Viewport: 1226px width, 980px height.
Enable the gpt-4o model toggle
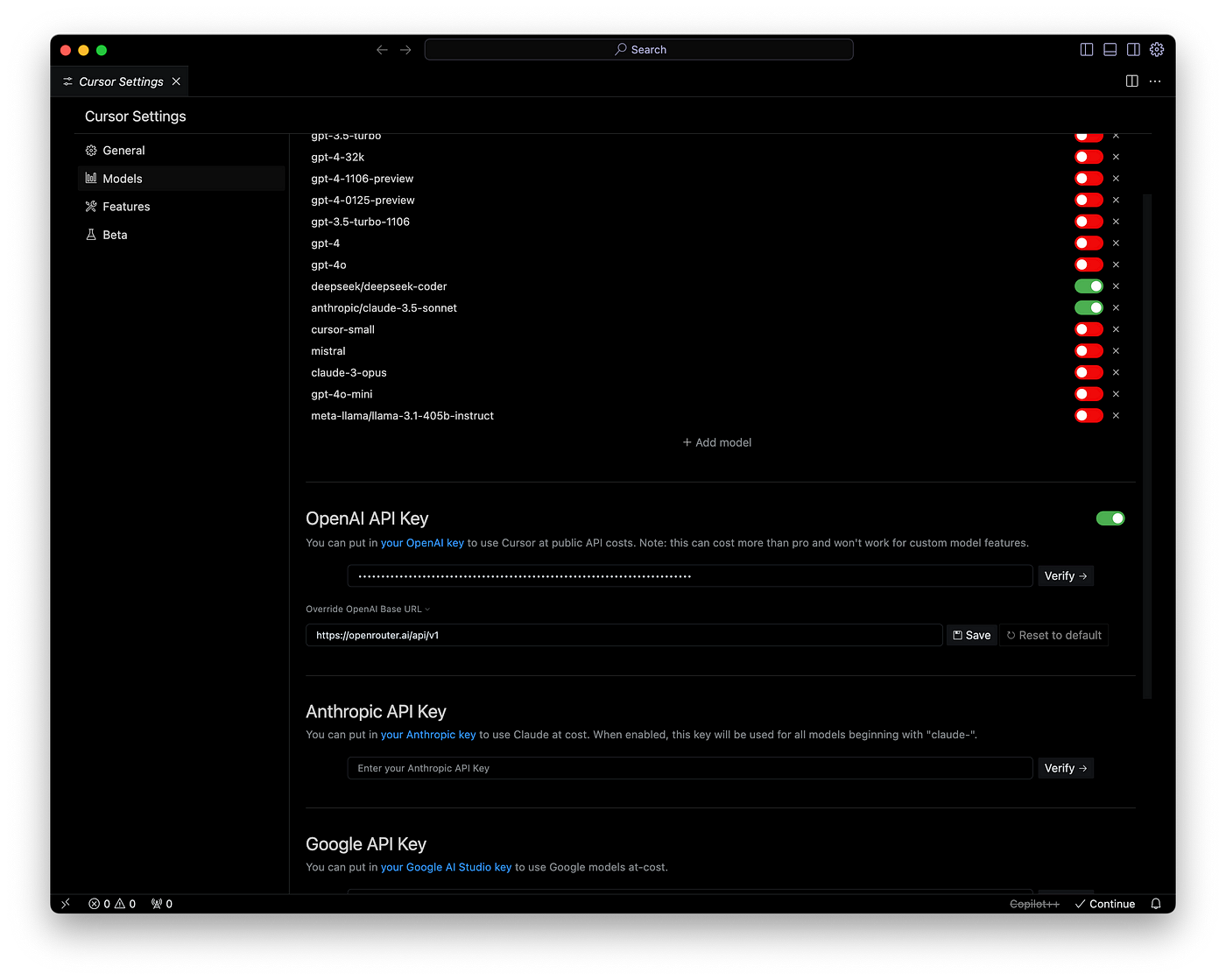1089,264
